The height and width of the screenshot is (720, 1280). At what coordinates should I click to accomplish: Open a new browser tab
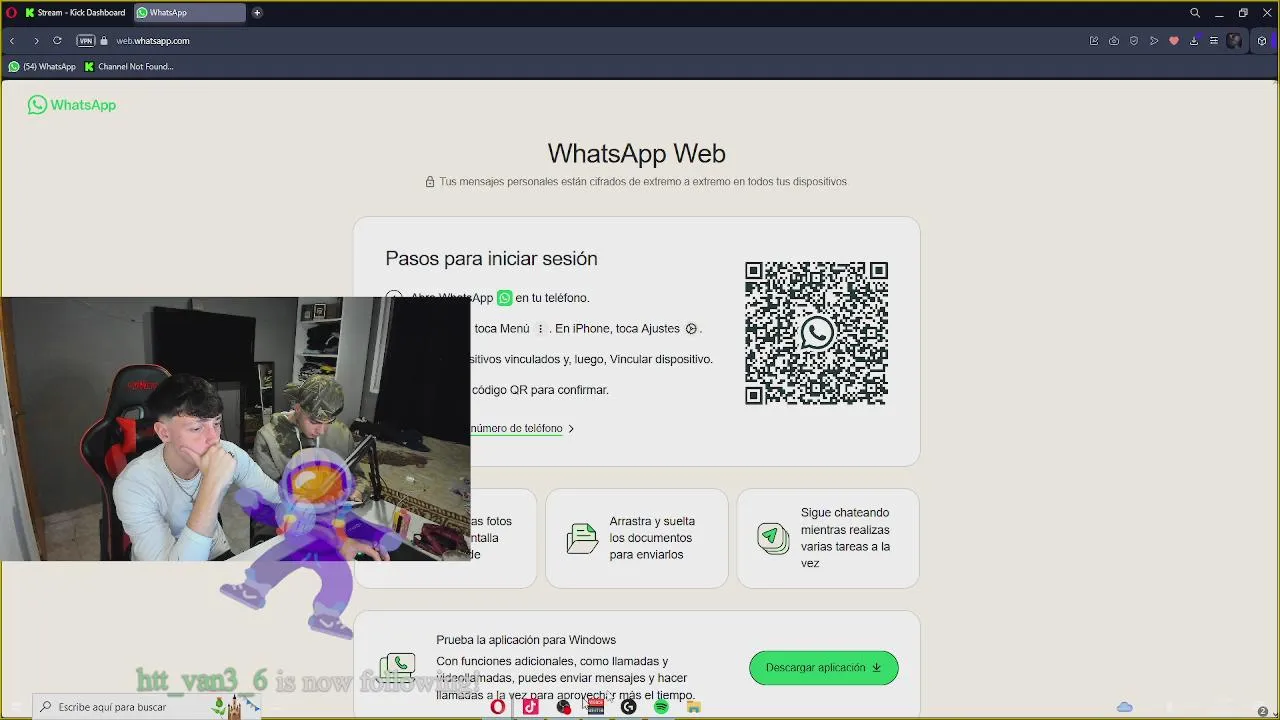click(257, 13)
